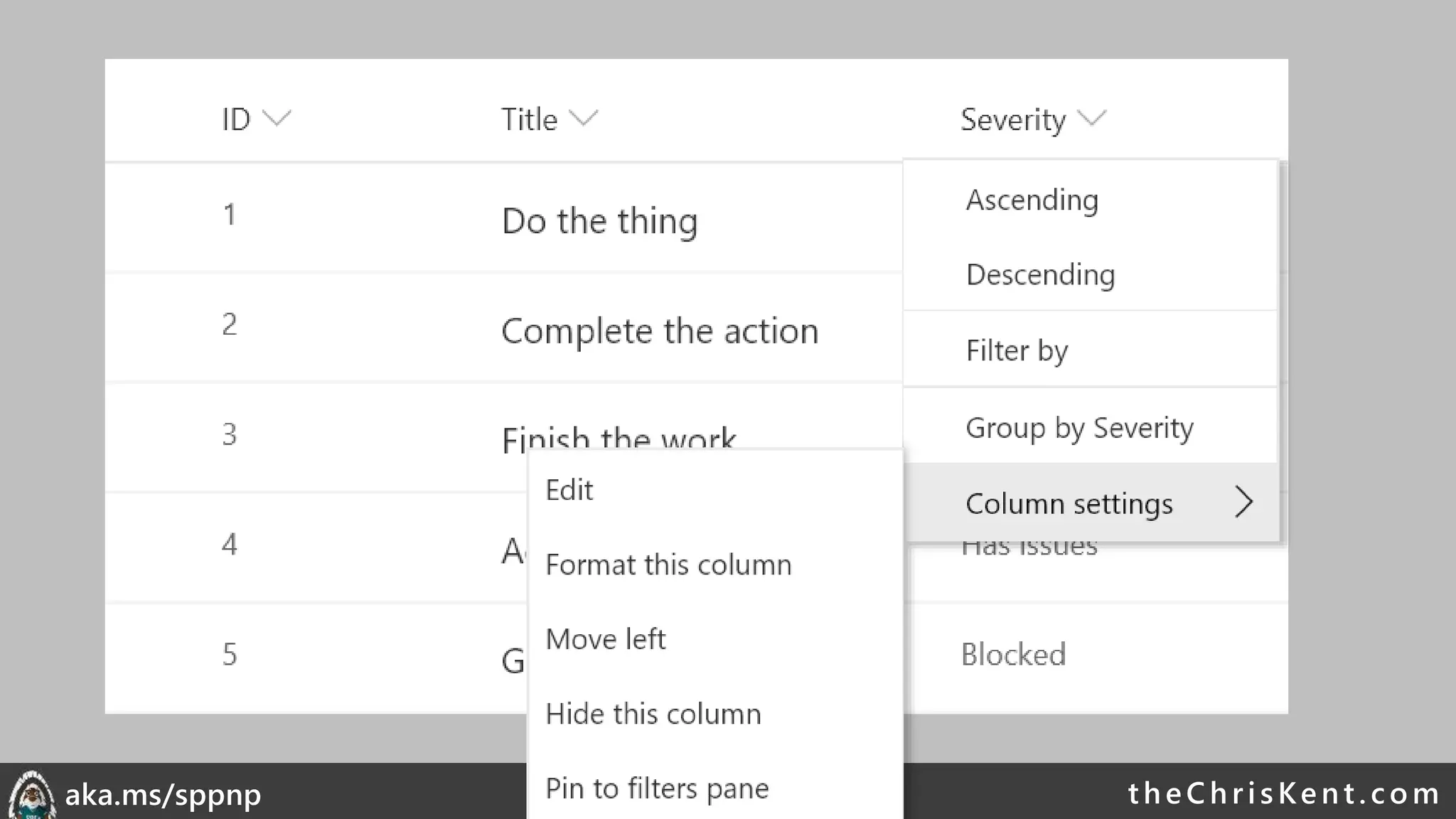This screenshot has height=819, width=1456.
Task: Select Pin to filters pane
Action: [657, 788]
